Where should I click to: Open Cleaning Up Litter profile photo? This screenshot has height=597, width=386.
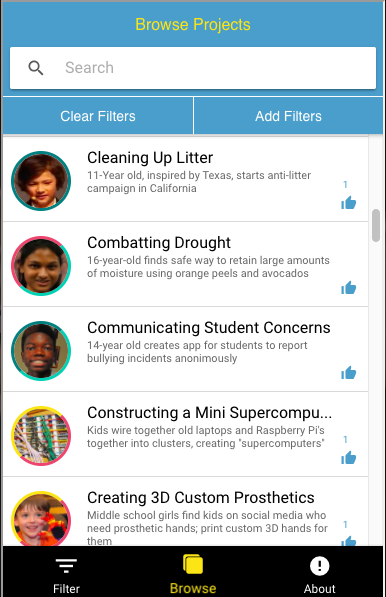(x=41, y=181)
